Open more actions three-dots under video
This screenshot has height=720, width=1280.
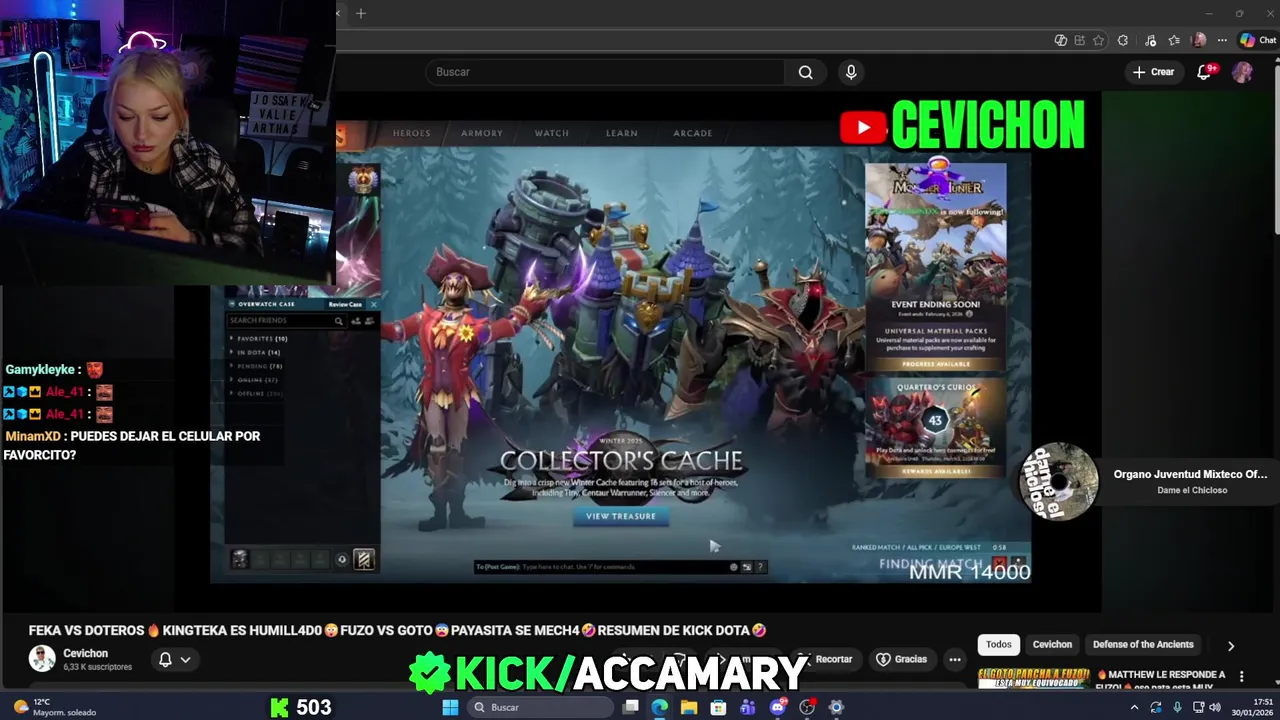click(955, 660)
